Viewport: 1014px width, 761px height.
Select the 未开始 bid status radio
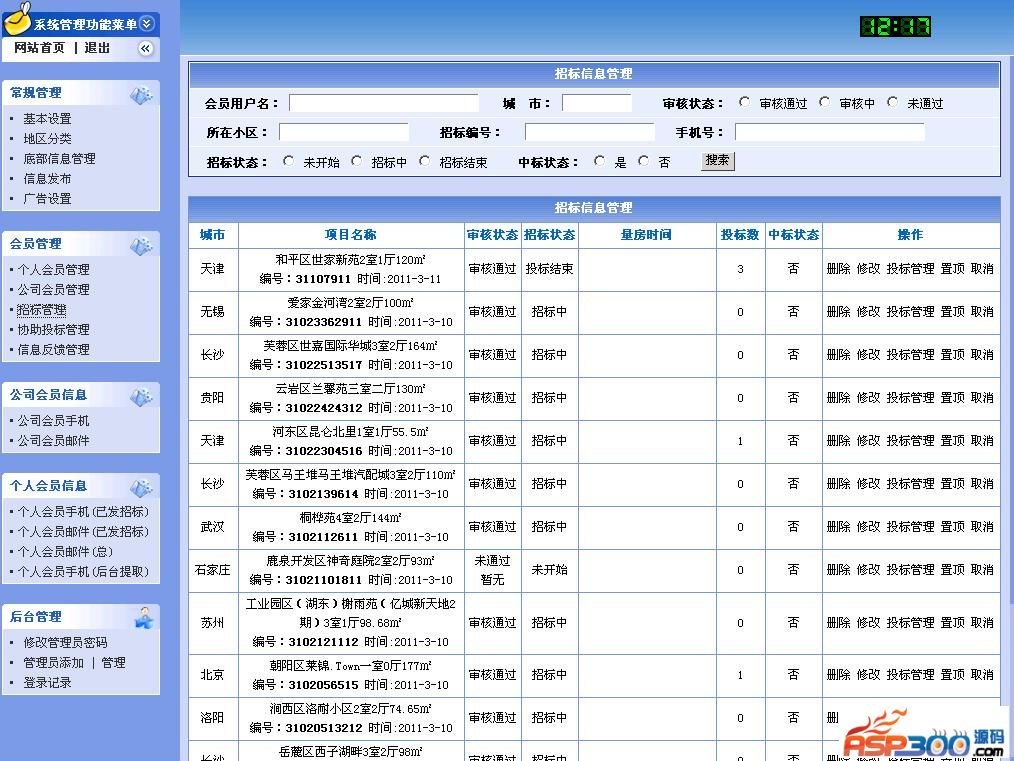[289, 161]
